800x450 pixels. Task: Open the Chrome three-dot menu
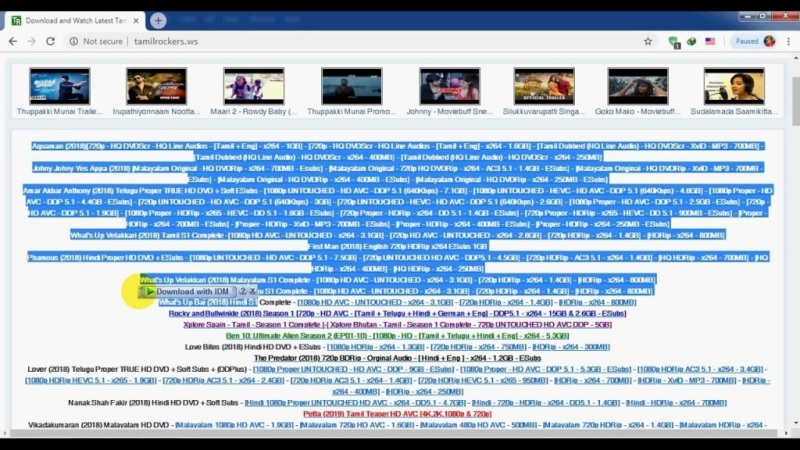point(788,41)
